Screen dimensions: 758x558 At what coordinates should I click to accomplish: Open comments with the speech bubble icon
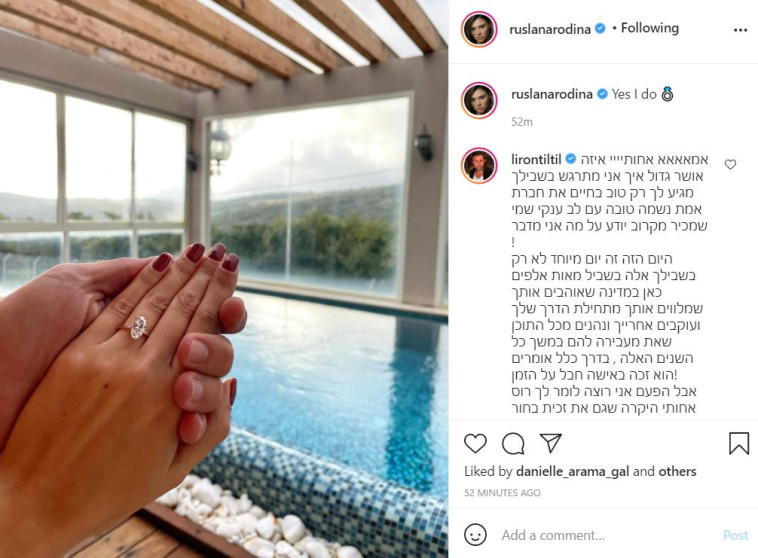pos(513,443)
